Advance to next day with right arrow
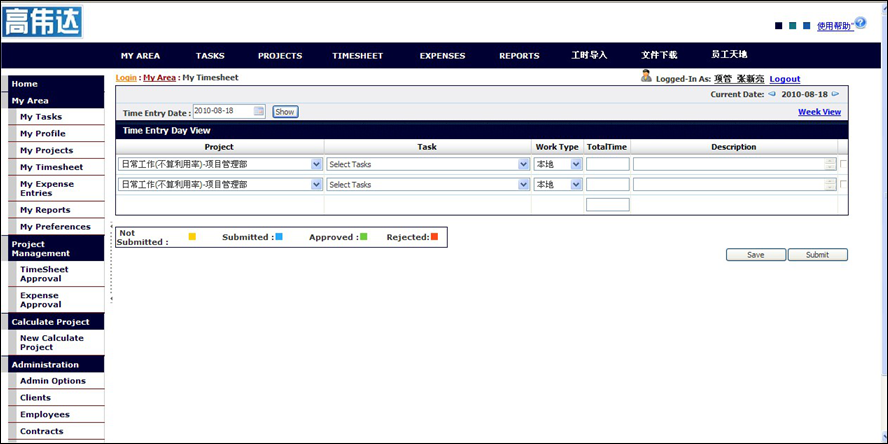This screenshot has height=444, width=888. coord(836,94)
